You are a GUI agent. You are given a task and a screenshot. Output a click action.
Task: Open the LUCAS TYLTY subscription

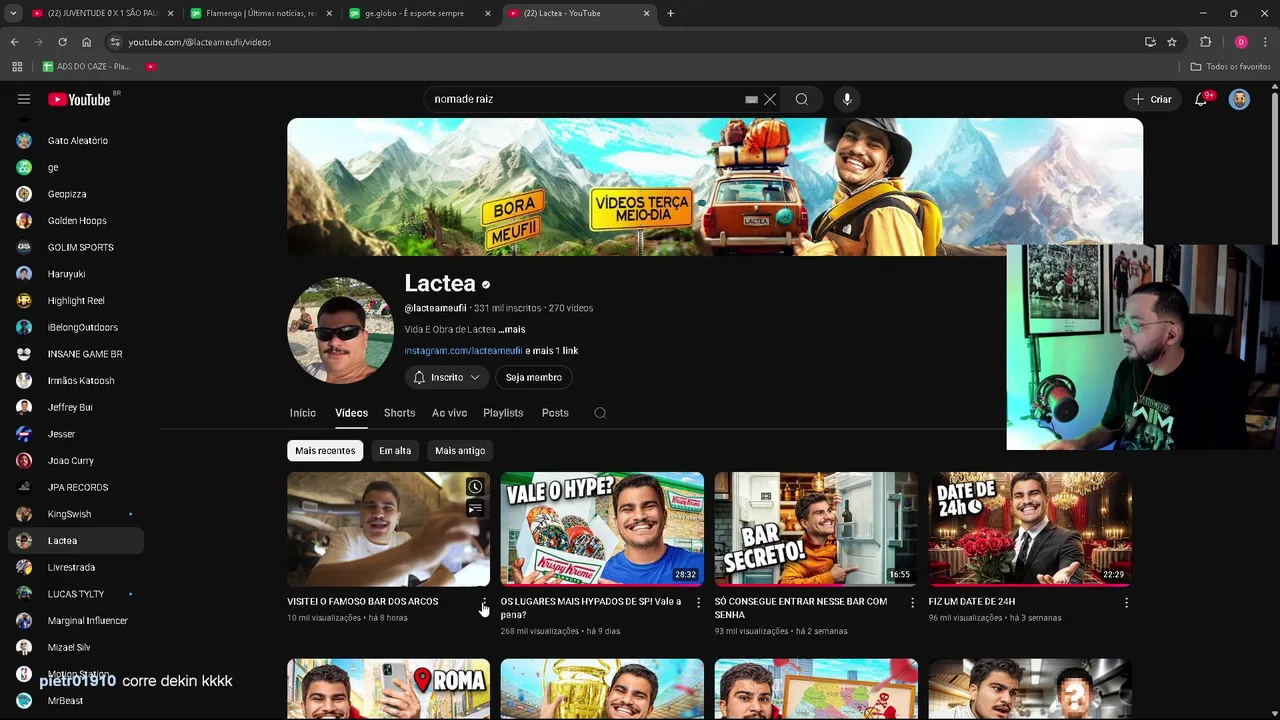(76, 594)
